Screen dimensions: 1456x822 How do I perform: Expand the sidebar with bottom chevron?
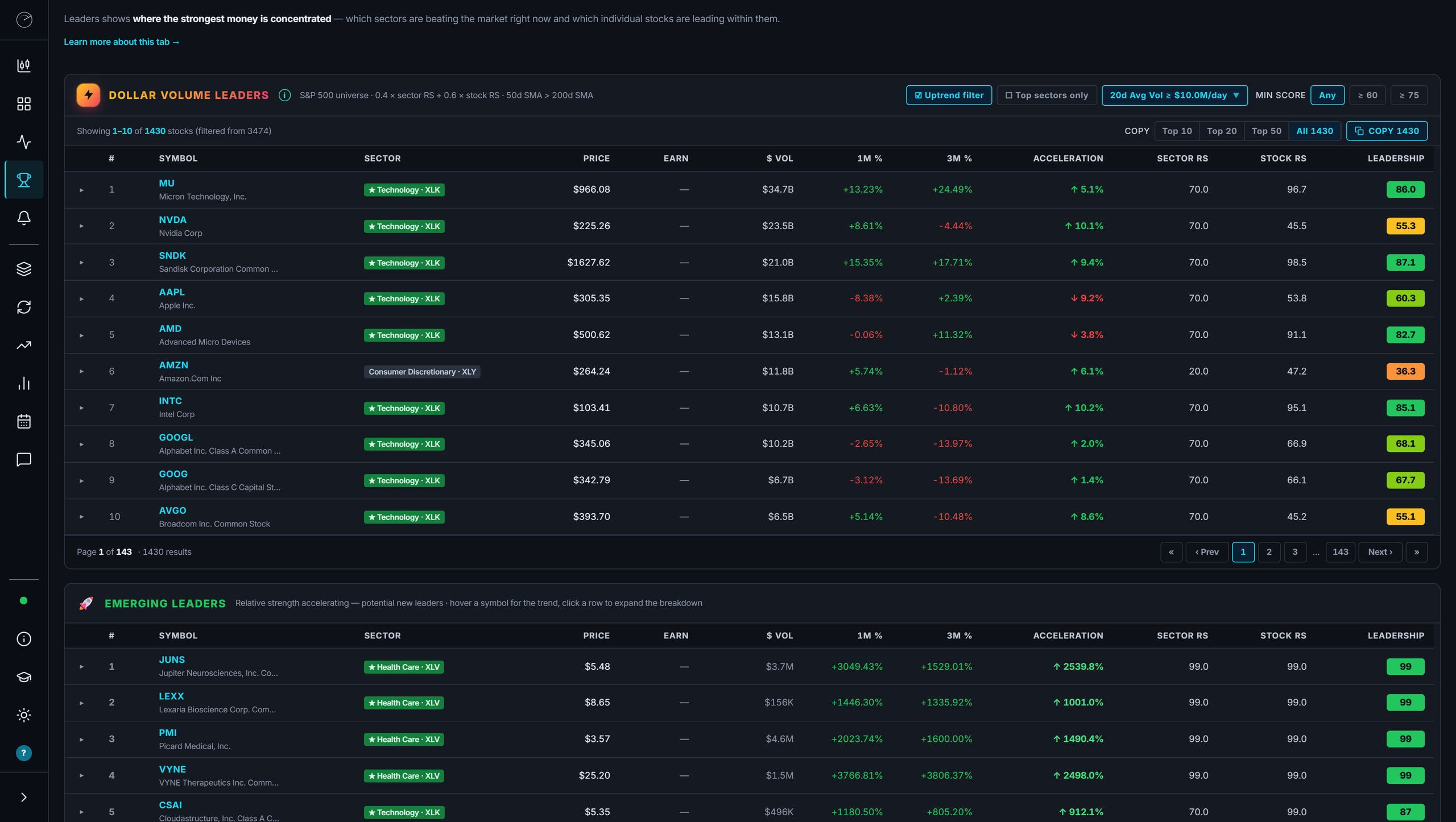click(24, 797)
